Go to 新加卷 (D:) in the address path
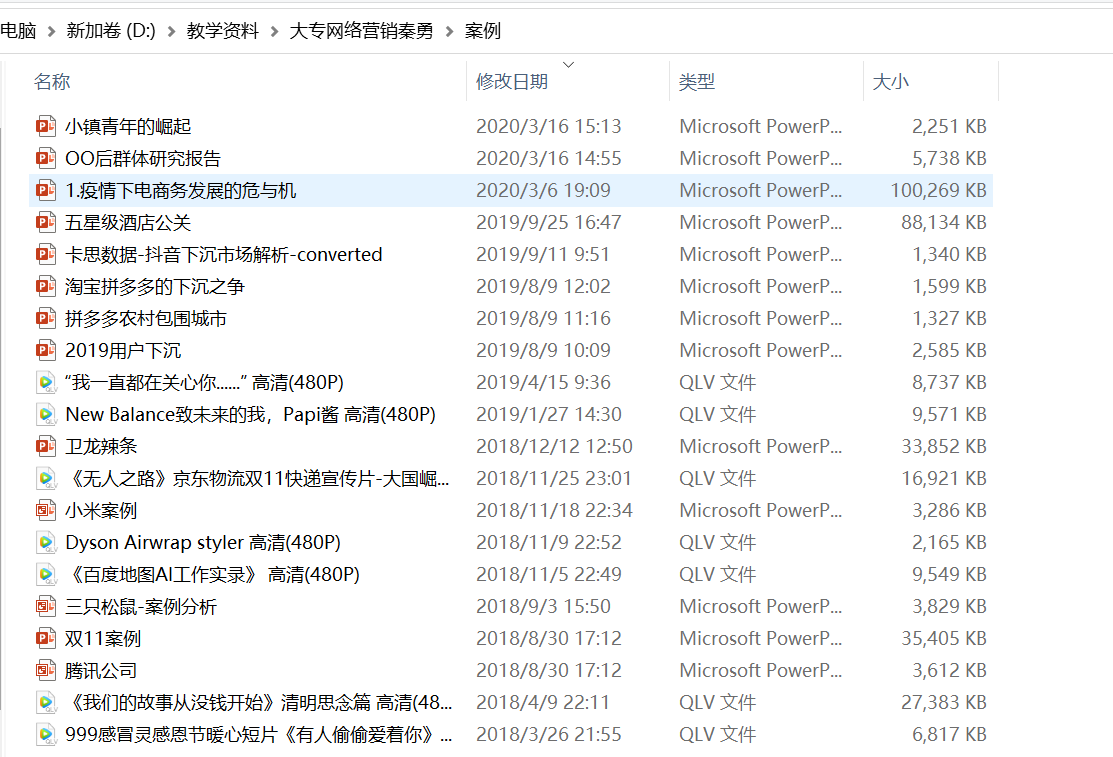This screenshot has height=757, width=1113. coord(111,31)
